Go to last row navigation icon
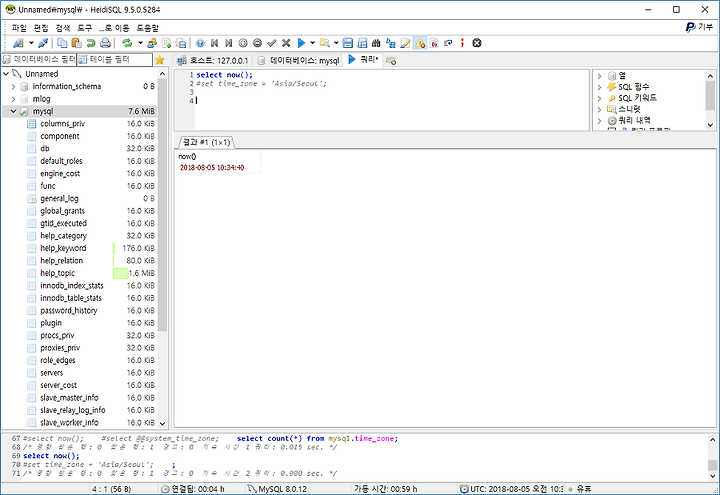Screen dimensions: 720x495 [x=229, y=43]
